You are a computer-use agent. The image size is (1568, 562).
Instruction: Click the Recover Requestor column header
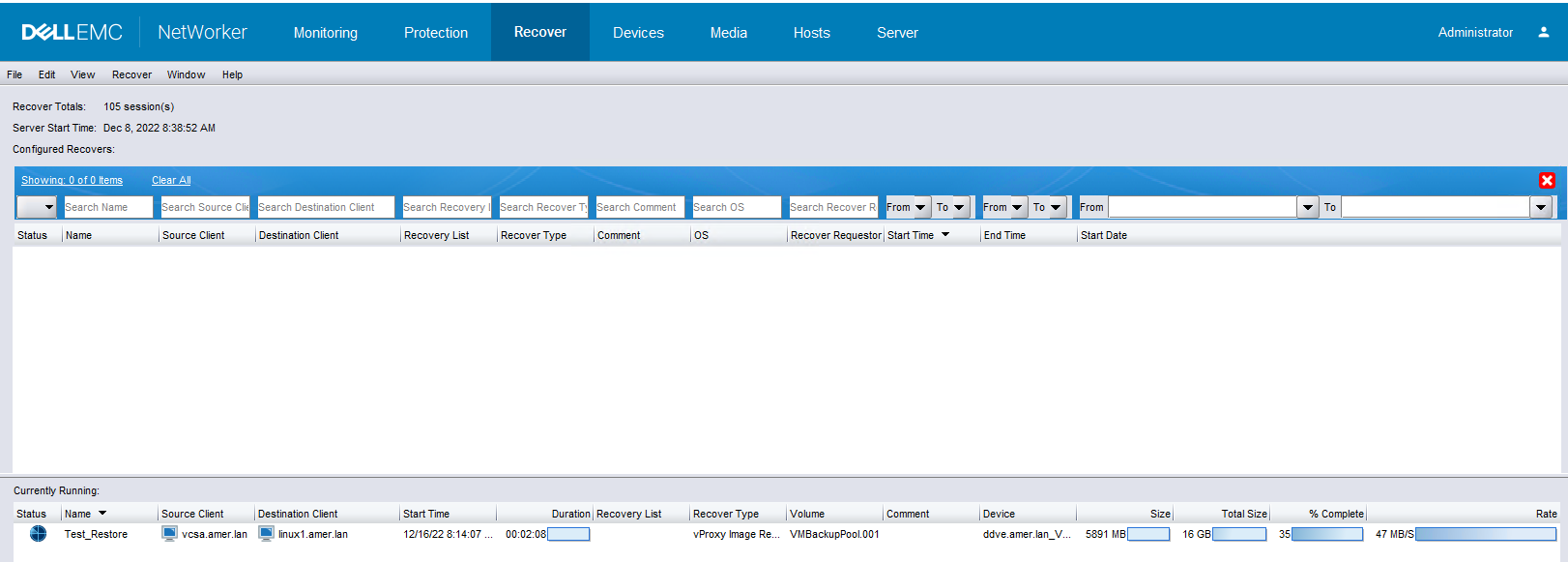click(836, 235)
